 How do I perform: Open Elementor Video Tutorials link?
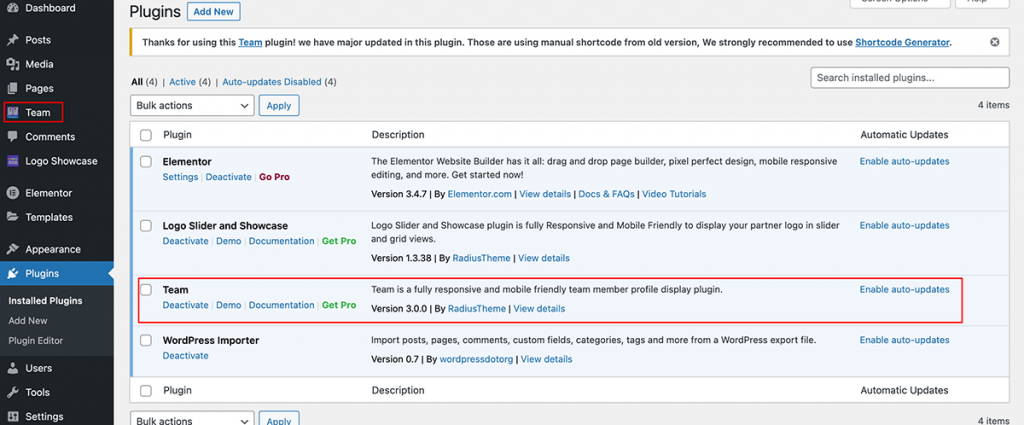674,194
